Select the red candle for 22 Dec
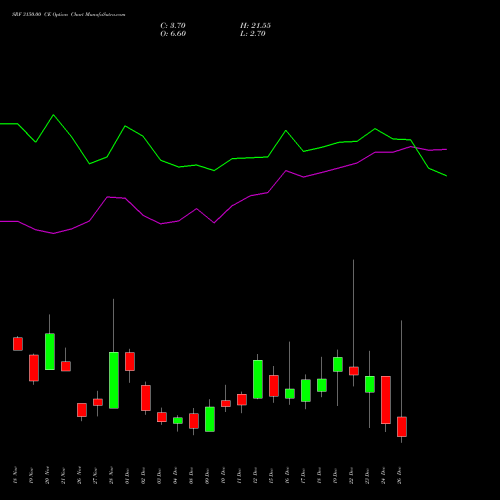Screen dimensions: 500x500 [x=354, y=371]
